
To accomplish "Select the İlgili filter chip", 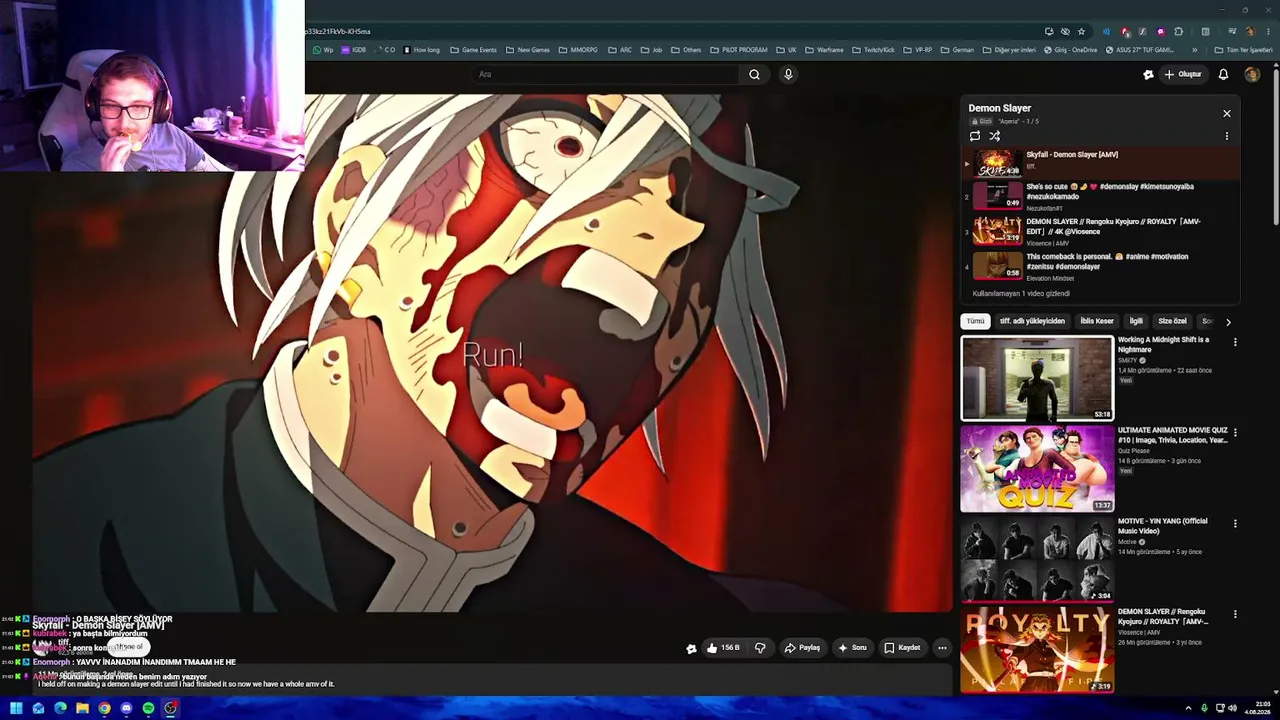I will tap(1136, 321).
